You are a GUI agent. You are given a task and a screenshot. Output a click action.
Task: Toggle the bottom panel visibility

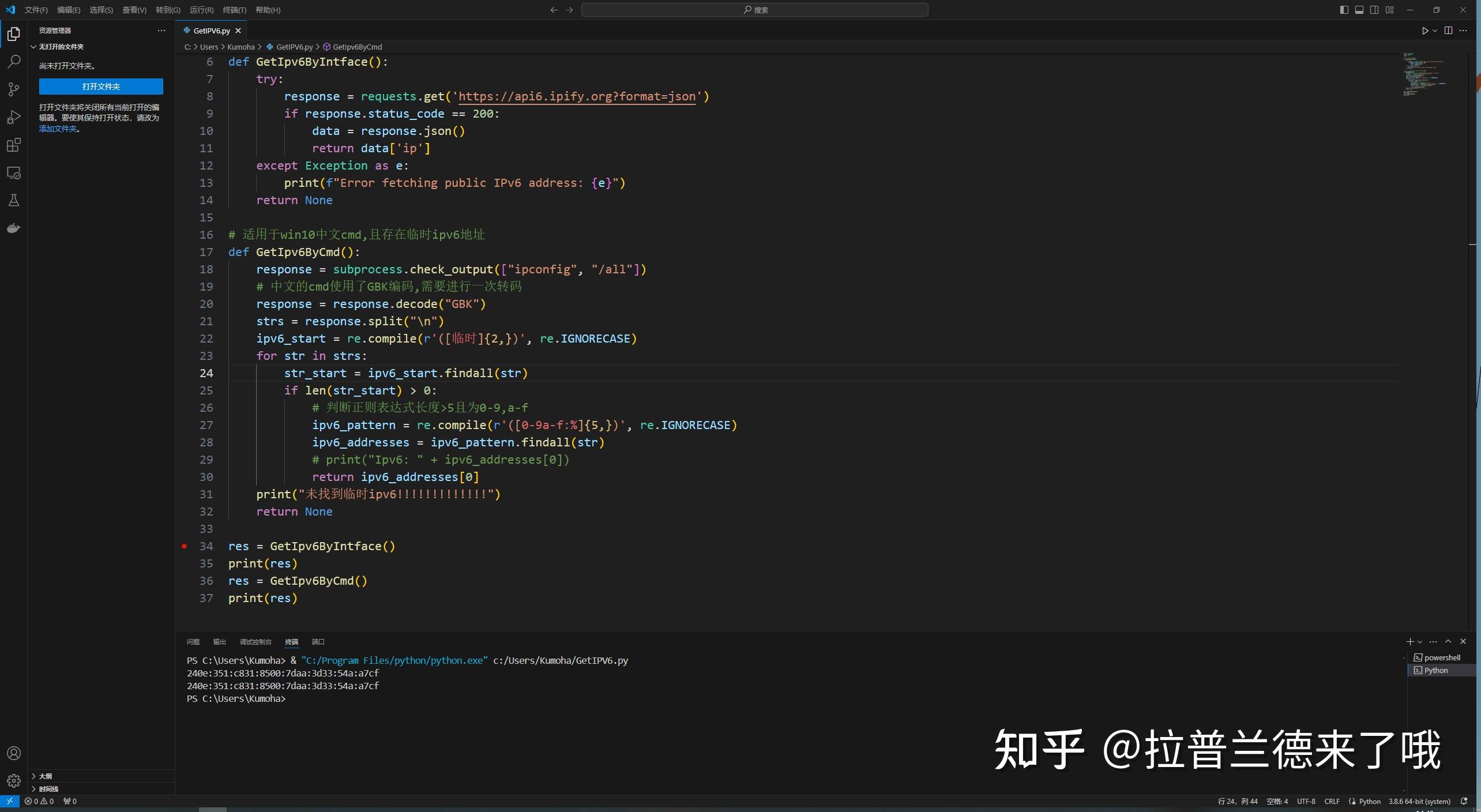[1359, 9]
